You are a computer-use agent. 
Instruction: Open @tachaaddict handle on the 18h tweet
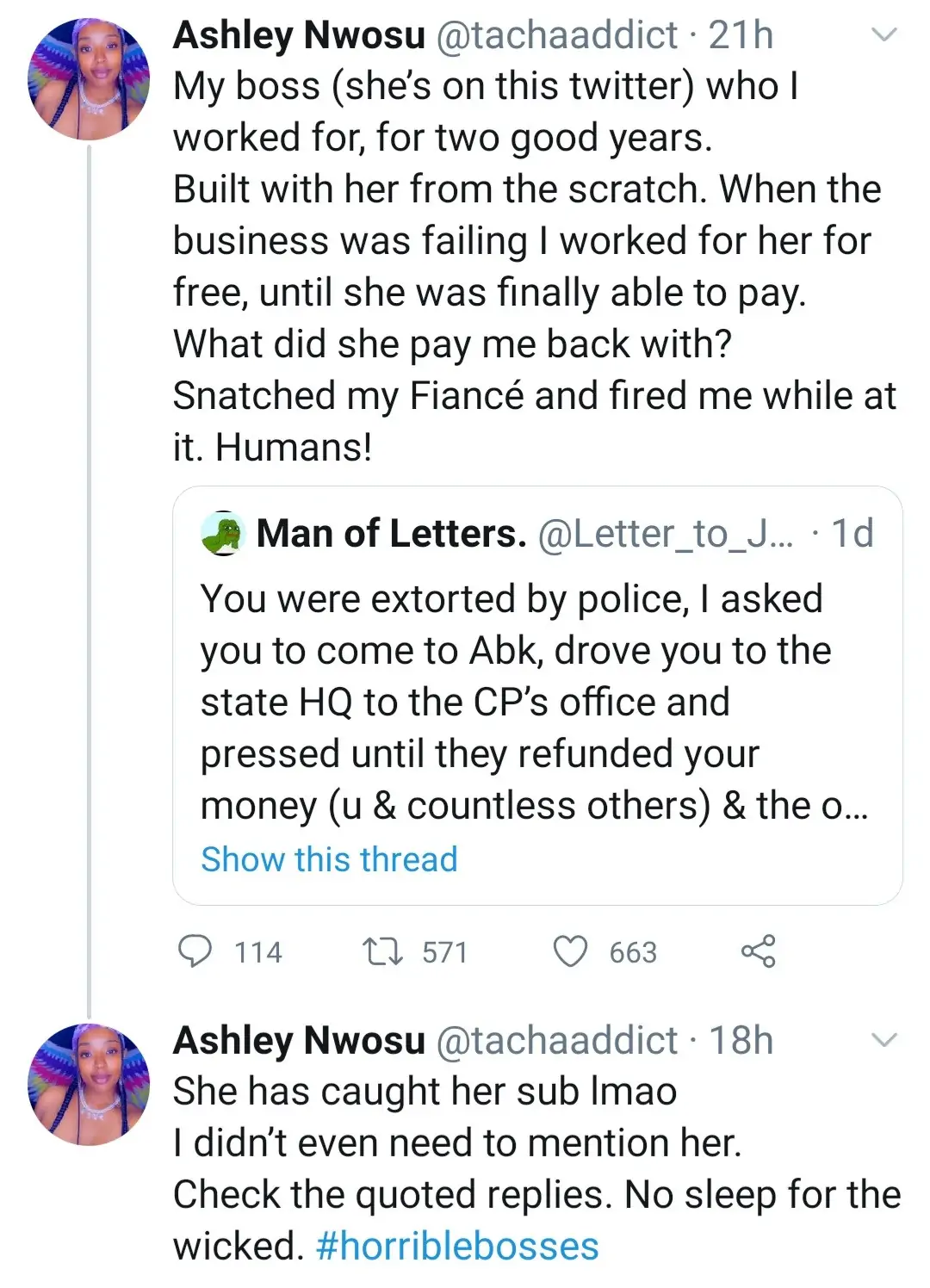557,1040
